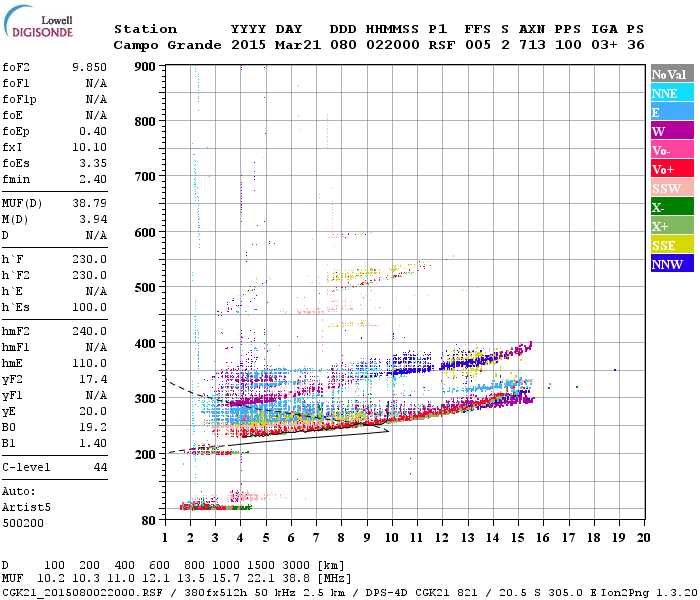Select the E blue legend swatch
This screenshot has height=600, width=700.
coord(672,112)
